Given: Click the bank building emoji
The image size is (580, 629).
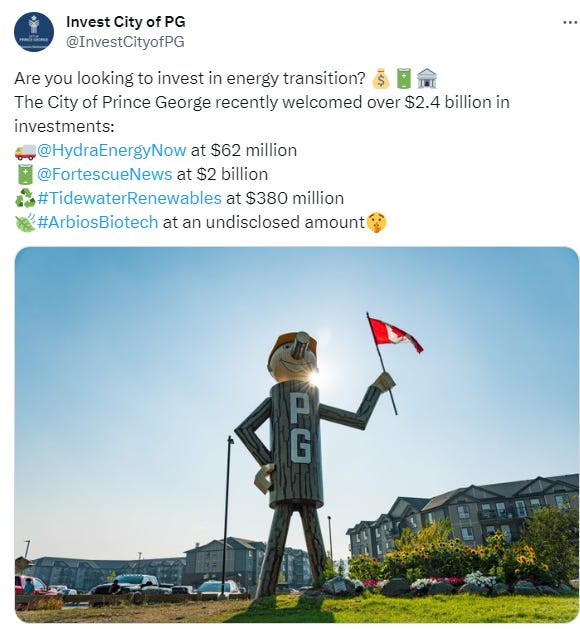Looking at the screenshot, I should [x=427, y=78].
